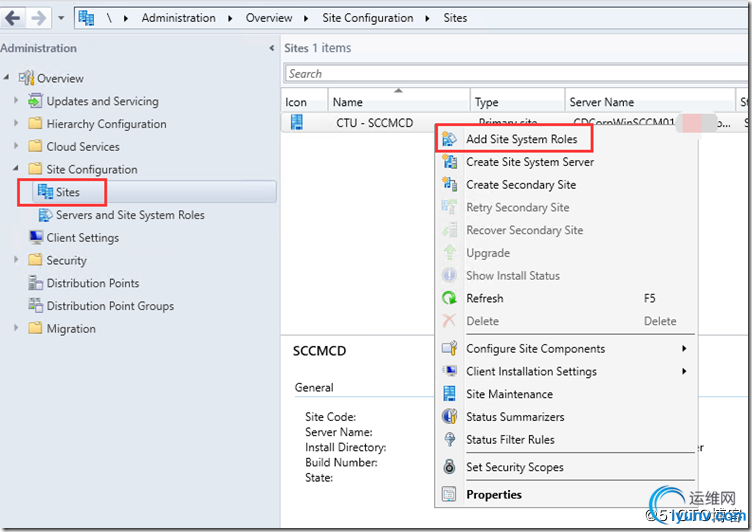Collapse the Site Configuration node
Screen dimensions: 752x532
coord(16,168)
